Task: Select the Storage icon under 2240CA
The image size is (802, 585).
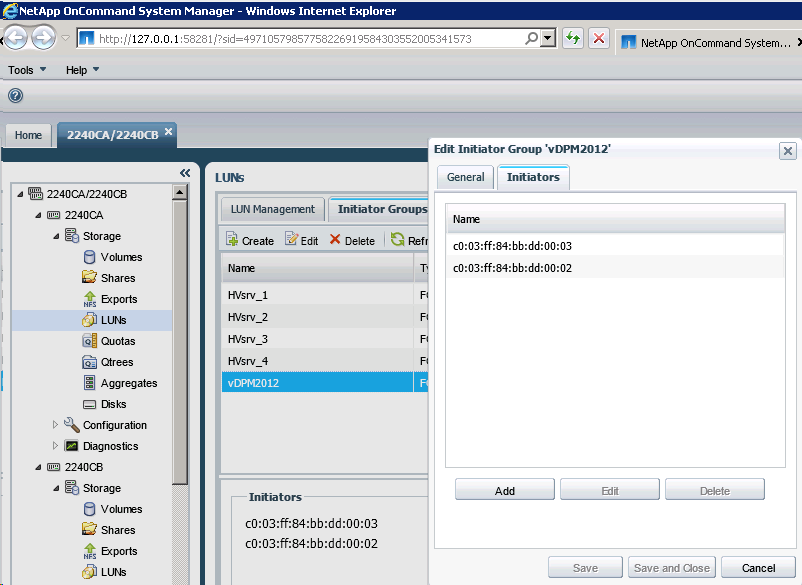Action: pos(72,236)
